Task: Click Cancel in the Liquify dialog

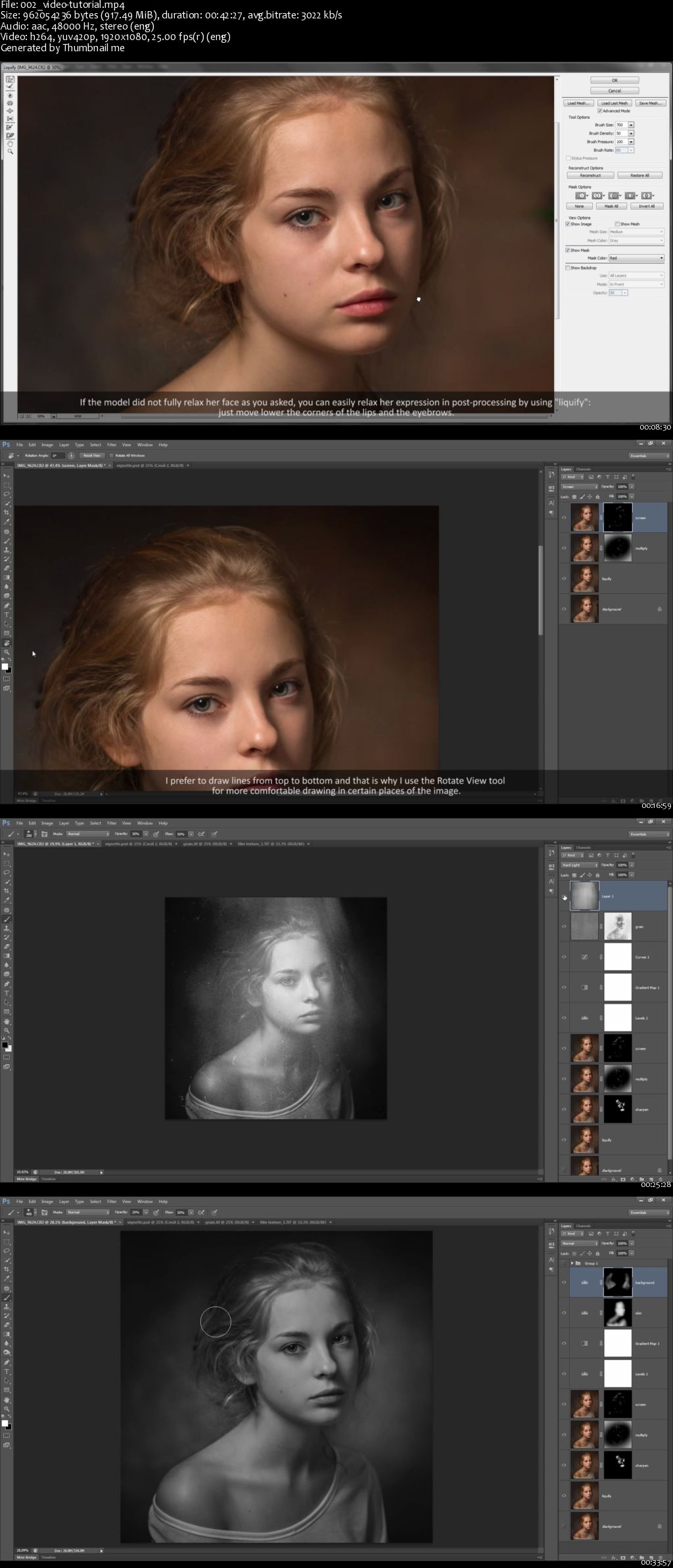Action: [615, 91]
